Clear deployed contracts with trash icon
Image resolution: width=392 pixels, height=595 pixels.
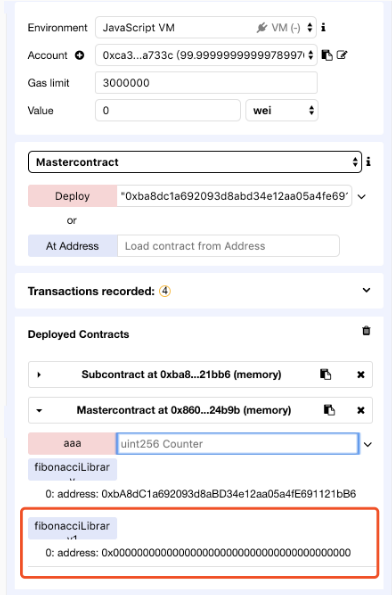366,331
